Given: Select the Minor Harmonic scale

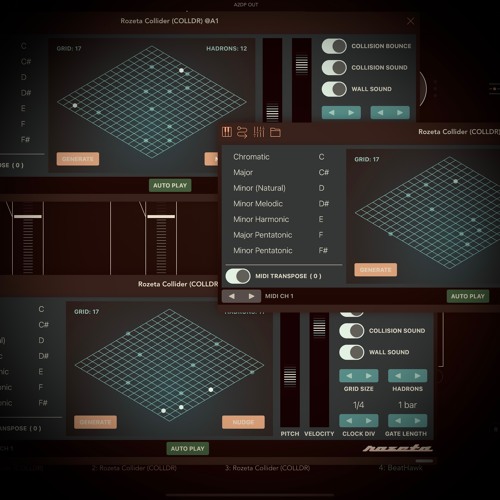Looking at the screenshot, I should tap(261, 219).
